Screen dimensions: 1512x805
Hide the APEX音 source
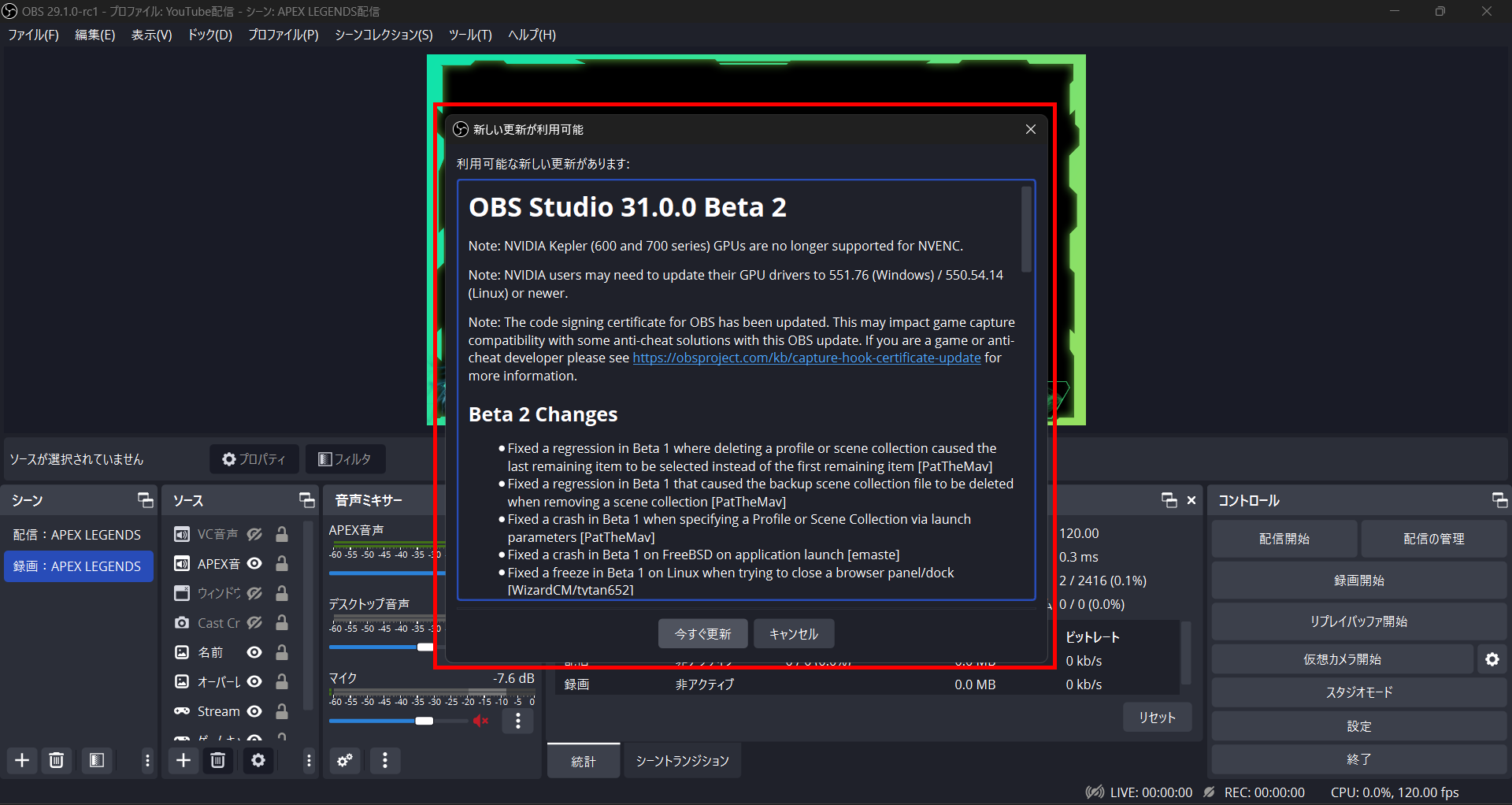[x=254, y=563]
